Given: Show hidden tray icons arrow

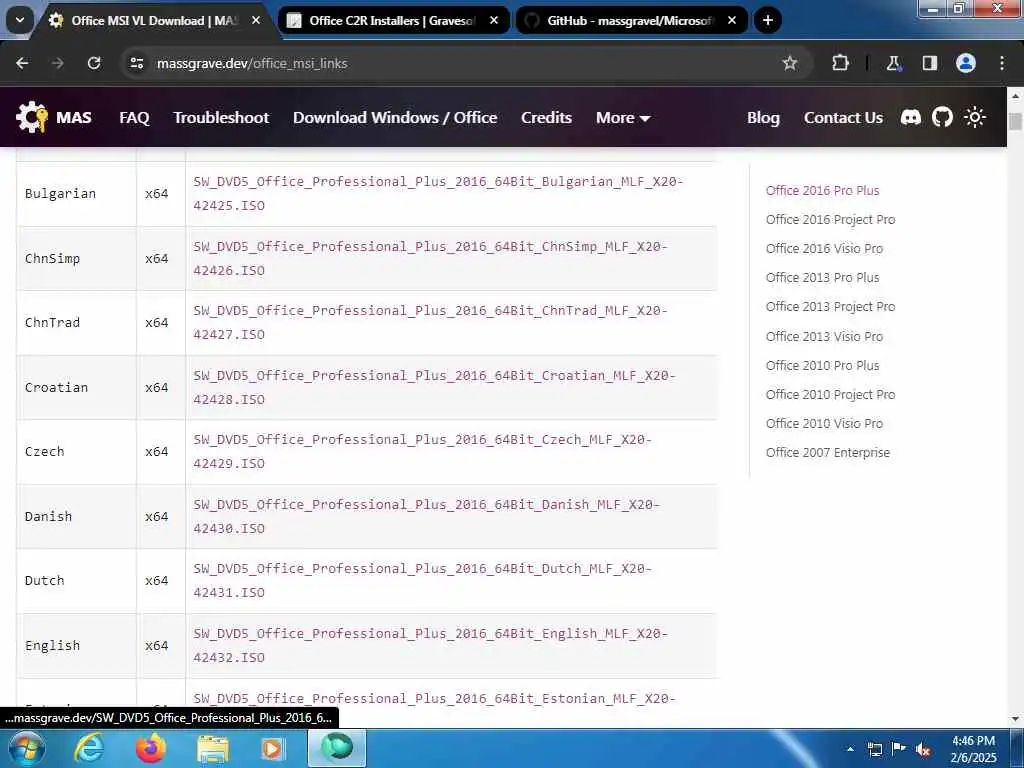Looking at the screenshot, I should [850, 750].
